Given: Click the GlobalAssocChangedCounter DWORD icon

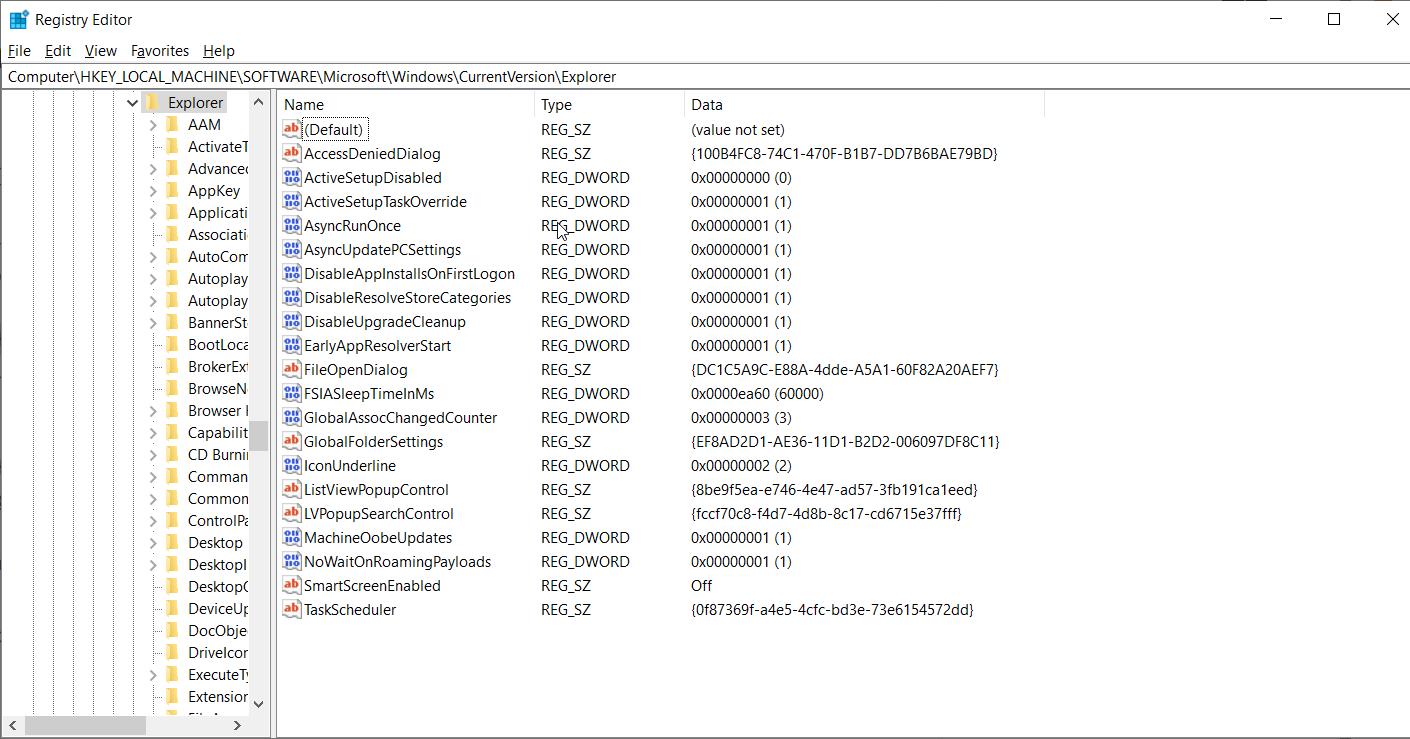Looking at the screenshot, I should [x=291, y=417].
